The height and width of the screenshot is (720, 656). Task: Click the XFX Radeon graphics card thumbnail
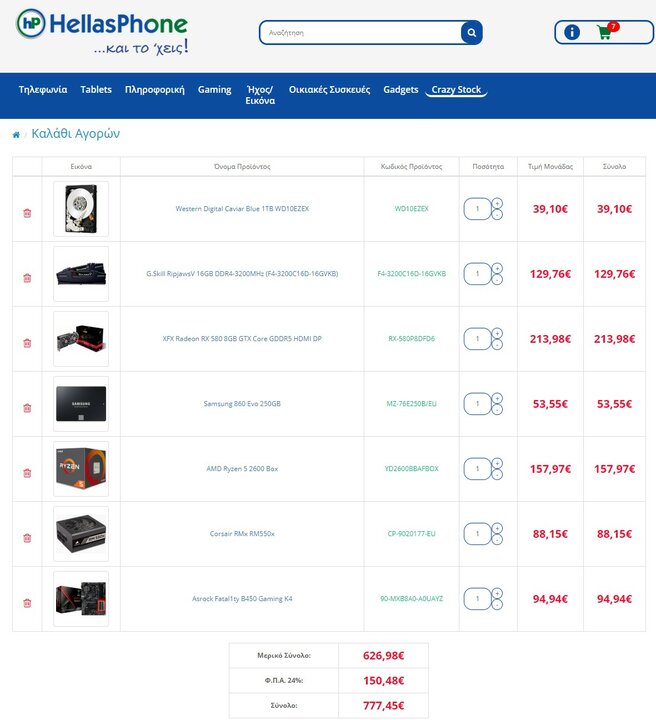pos(81,339)
